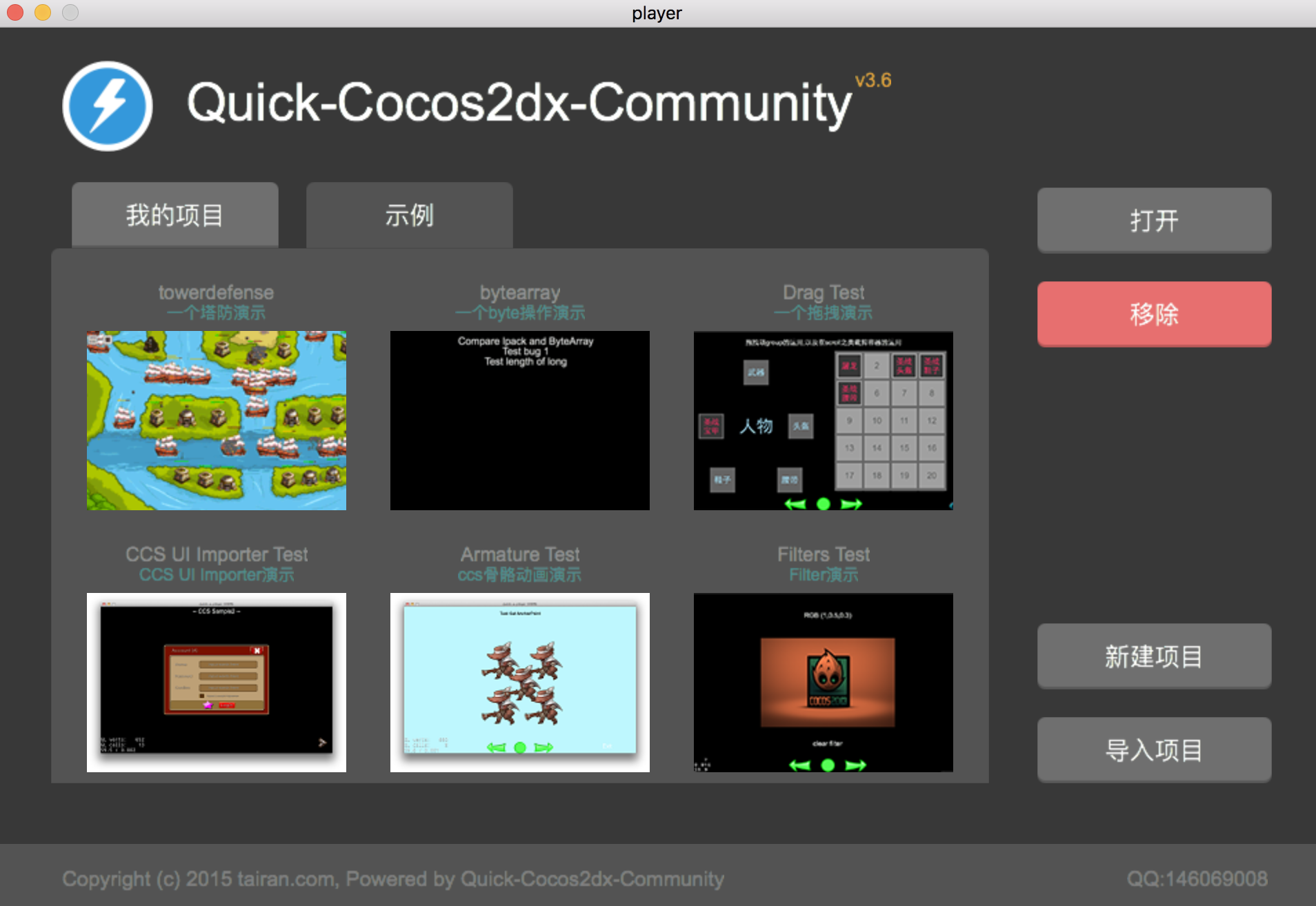This screenshot has width=1316, height=906.
Task: Click the player window title
Action: coord(657,13)
